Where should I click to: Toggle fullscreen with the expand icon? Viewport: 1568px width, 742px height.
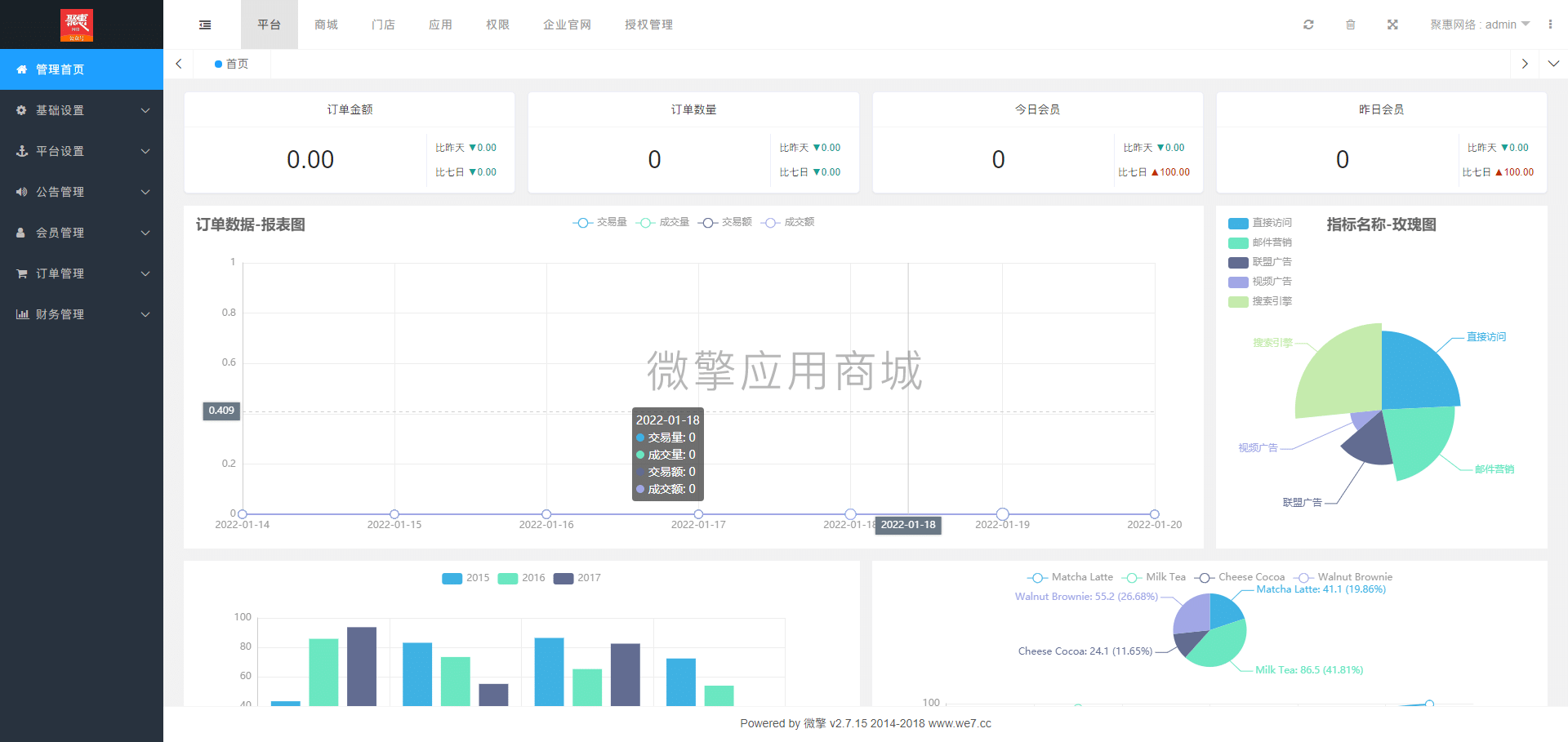tap(1392, 24)
